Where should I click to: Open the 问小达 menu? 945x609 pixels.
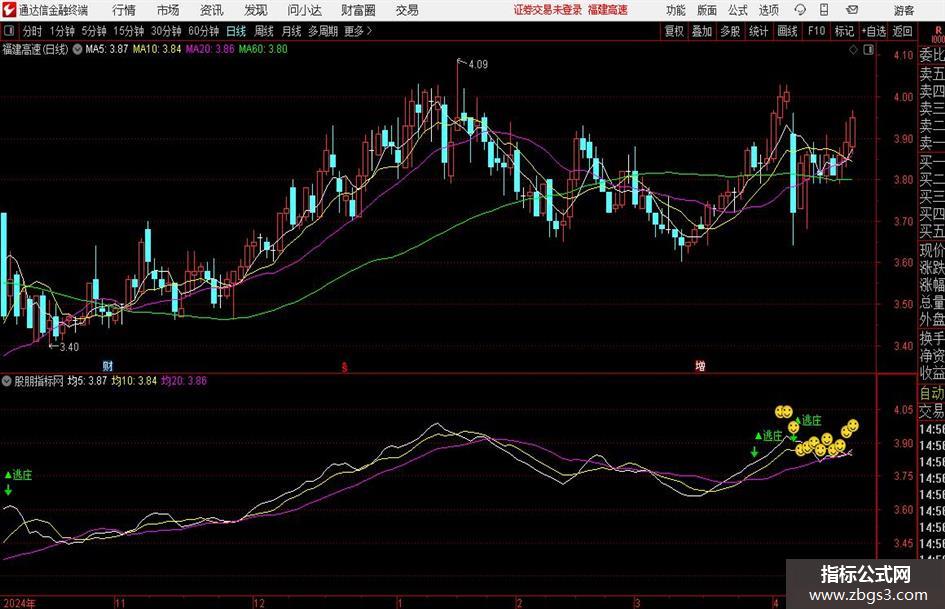point(304,10)
